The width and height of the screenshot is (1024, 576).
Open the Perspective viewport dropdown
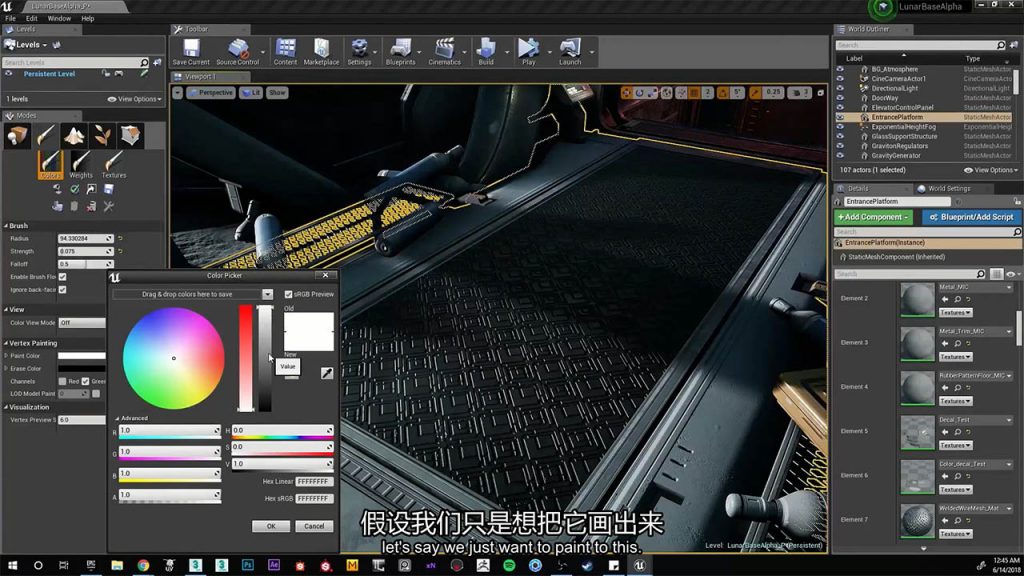tap(210, 92)
